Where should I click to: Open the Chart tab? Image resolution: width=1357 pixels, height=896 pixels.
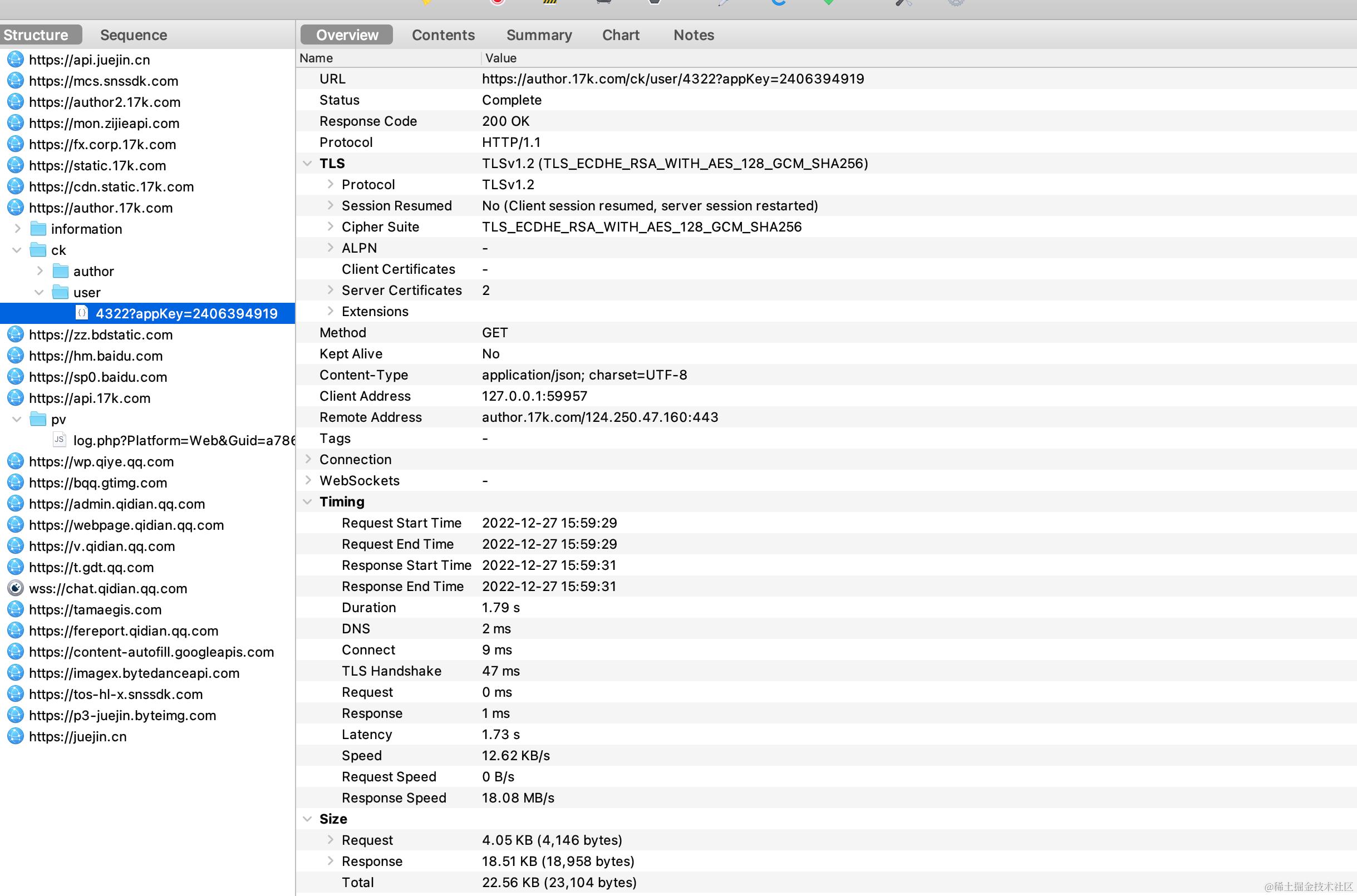(x=620, y=35)
